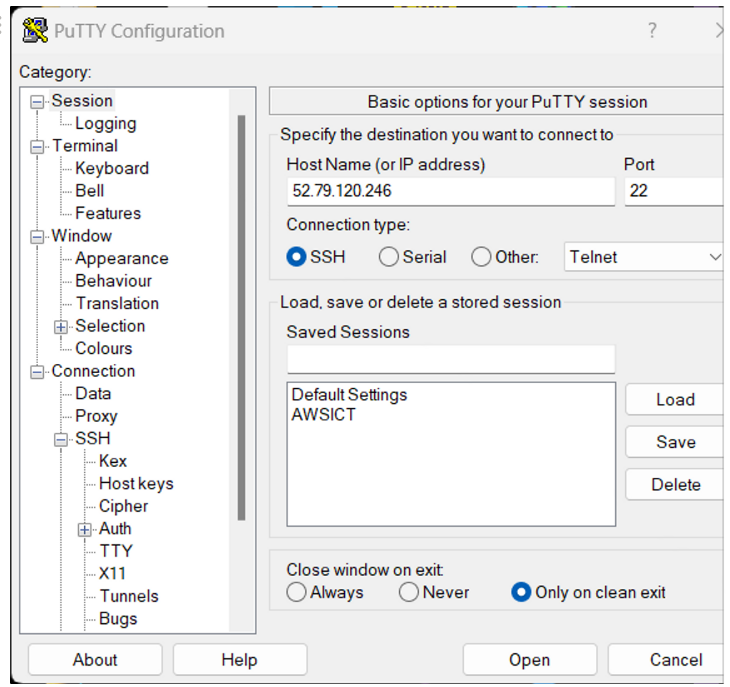Image resolution: width=730 pixels, height=687 pixels.
Task: Open the TTY category
Action: coord(116,551)
